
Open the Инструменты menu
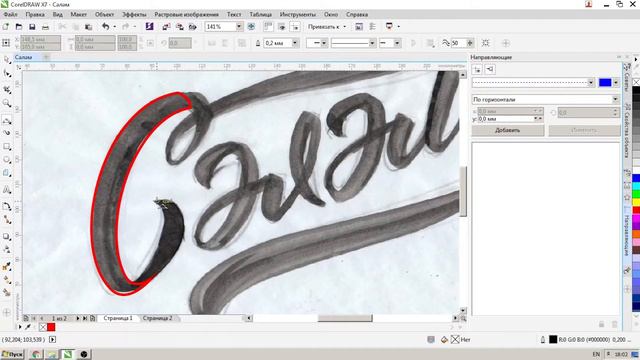(x=298, y=14)
